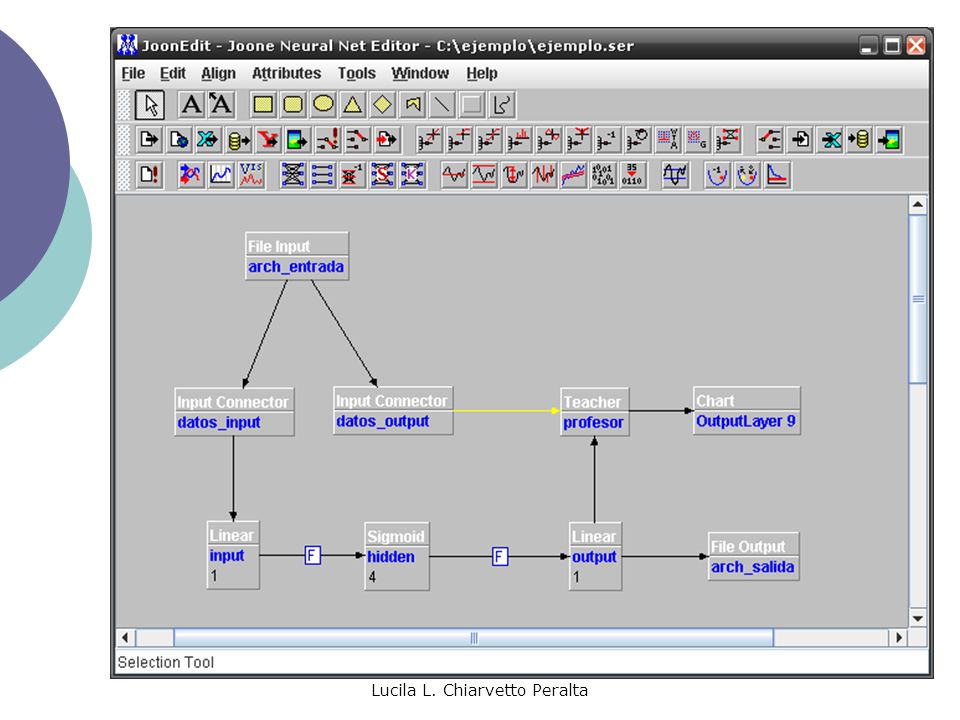960x720 pixels.
Task: Click the VIS chart icon
Action: click(250, 175)
